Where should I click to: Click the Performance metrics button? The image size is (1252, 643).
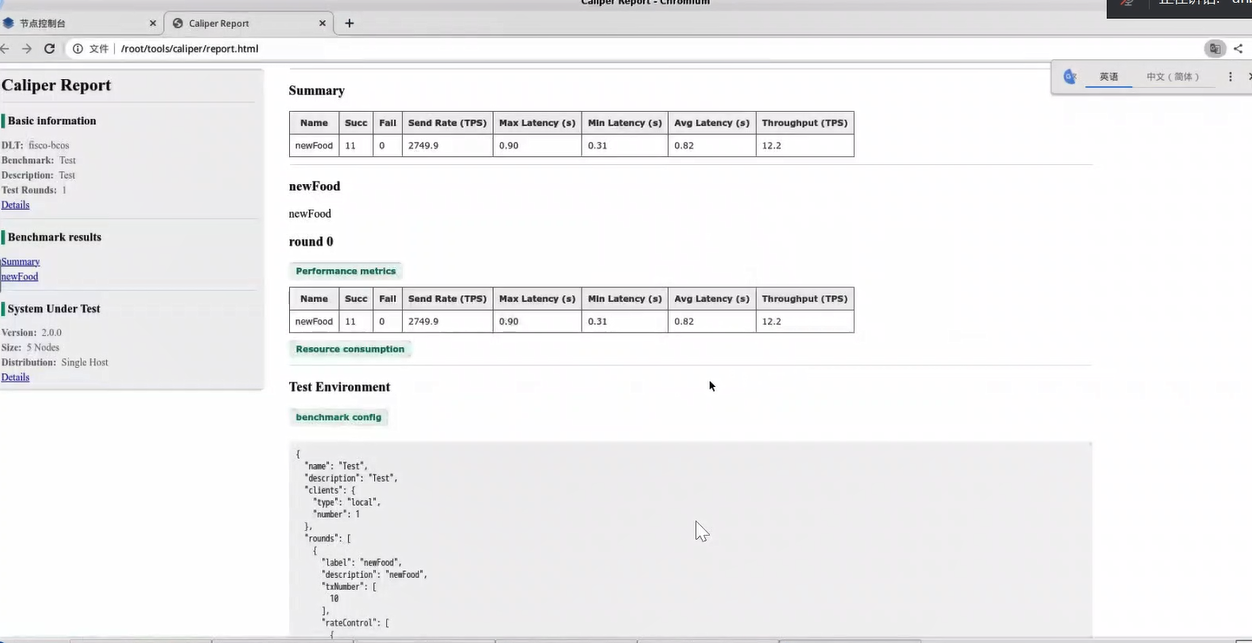[x=346, y=271]
